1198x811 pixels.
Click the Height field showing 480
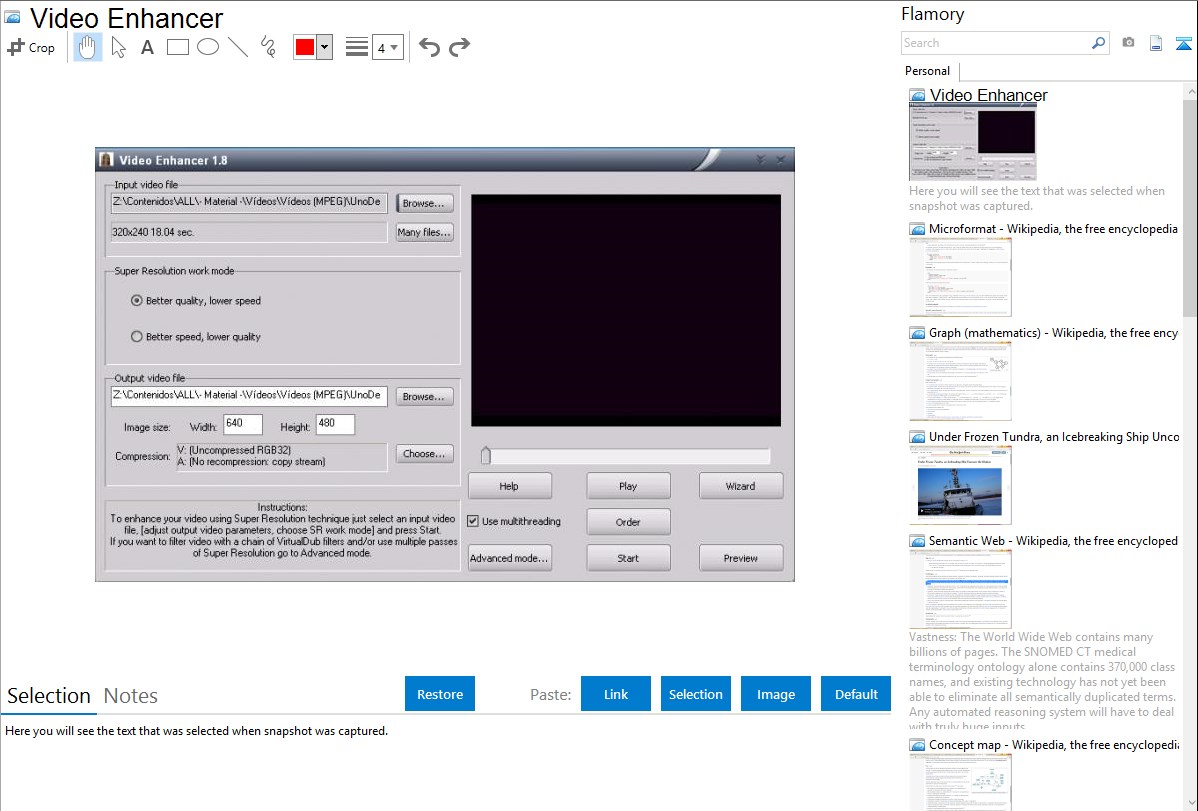(x=335, y=424)
